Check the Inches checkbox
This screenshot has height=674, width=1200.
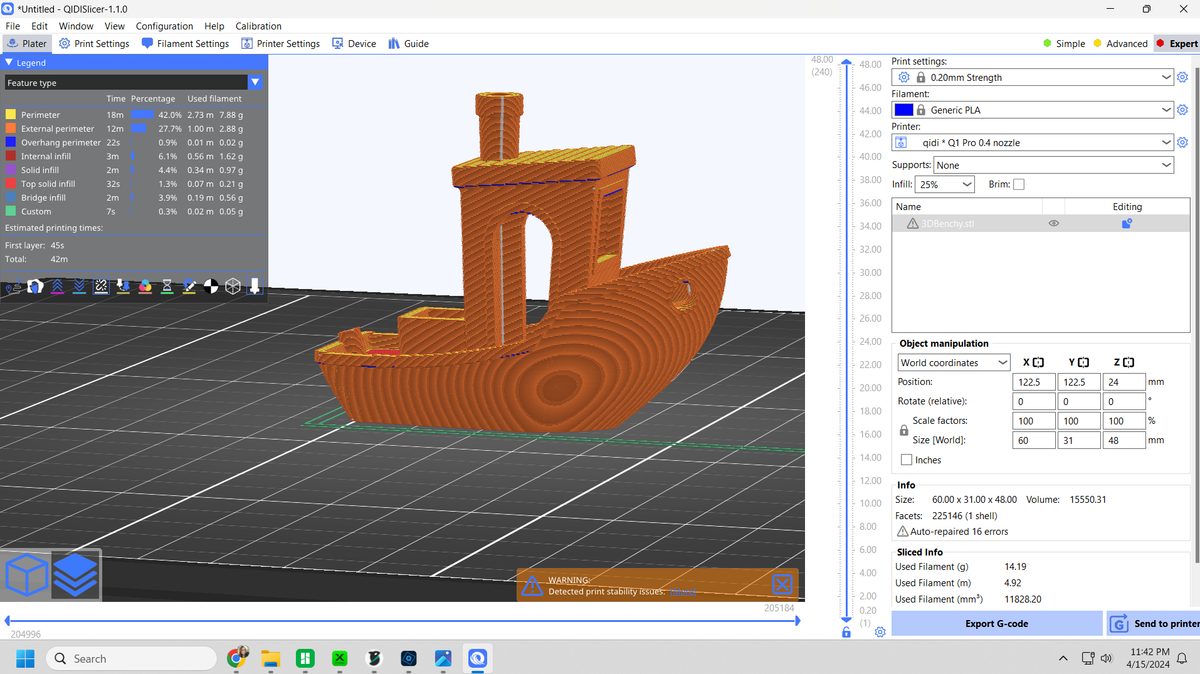pyautogui.click(x=906, y=460)
